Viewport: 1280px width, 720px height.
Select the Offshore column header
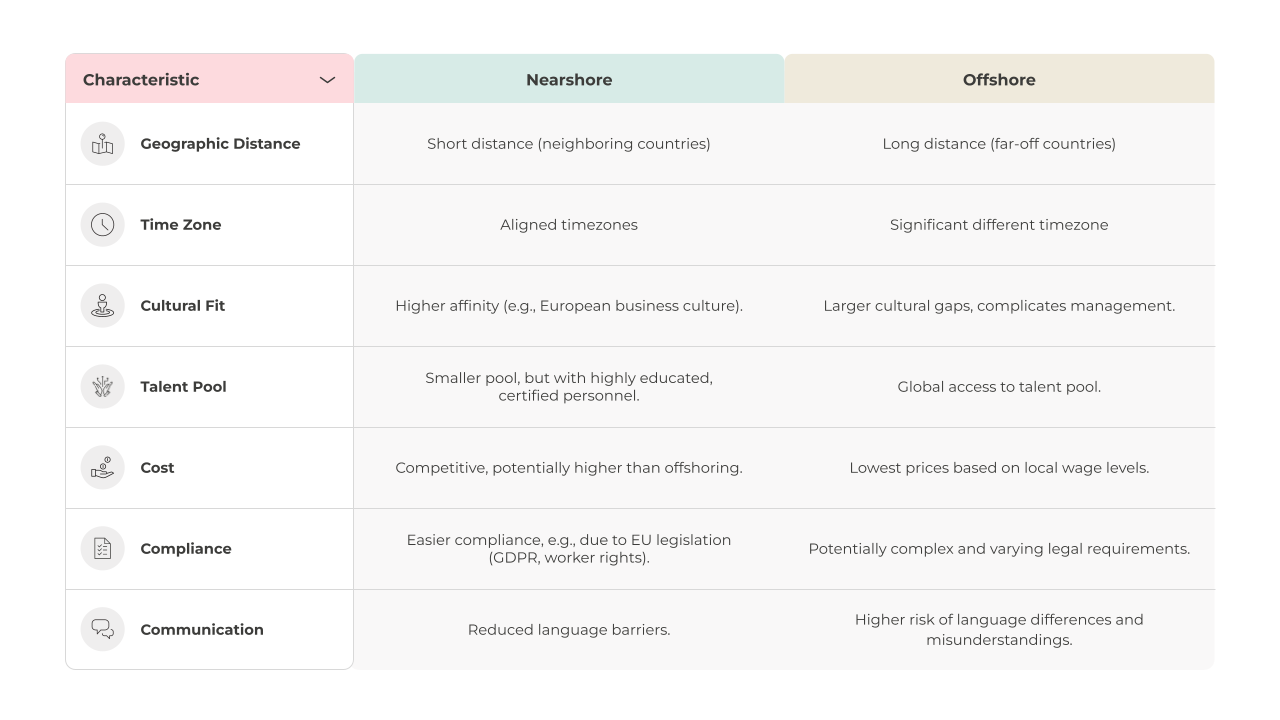coord(999,79)
